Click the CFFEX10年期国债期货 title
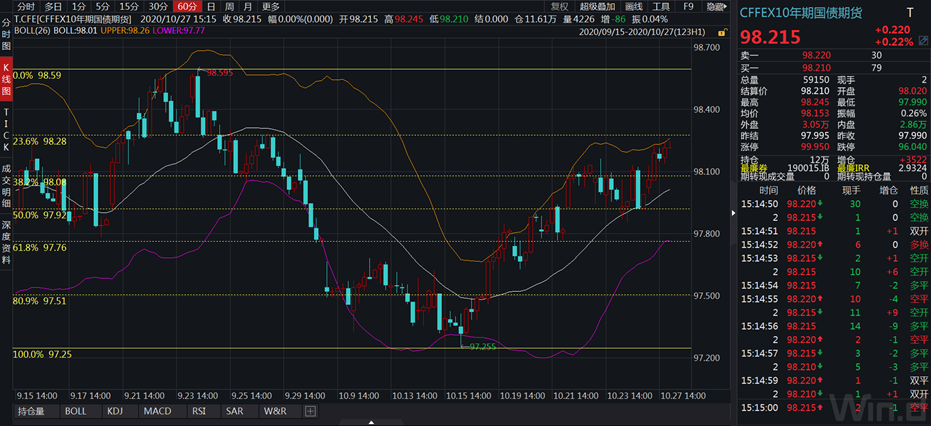The height and width of the screenshot is (426, 931). [x=802, y=12]
